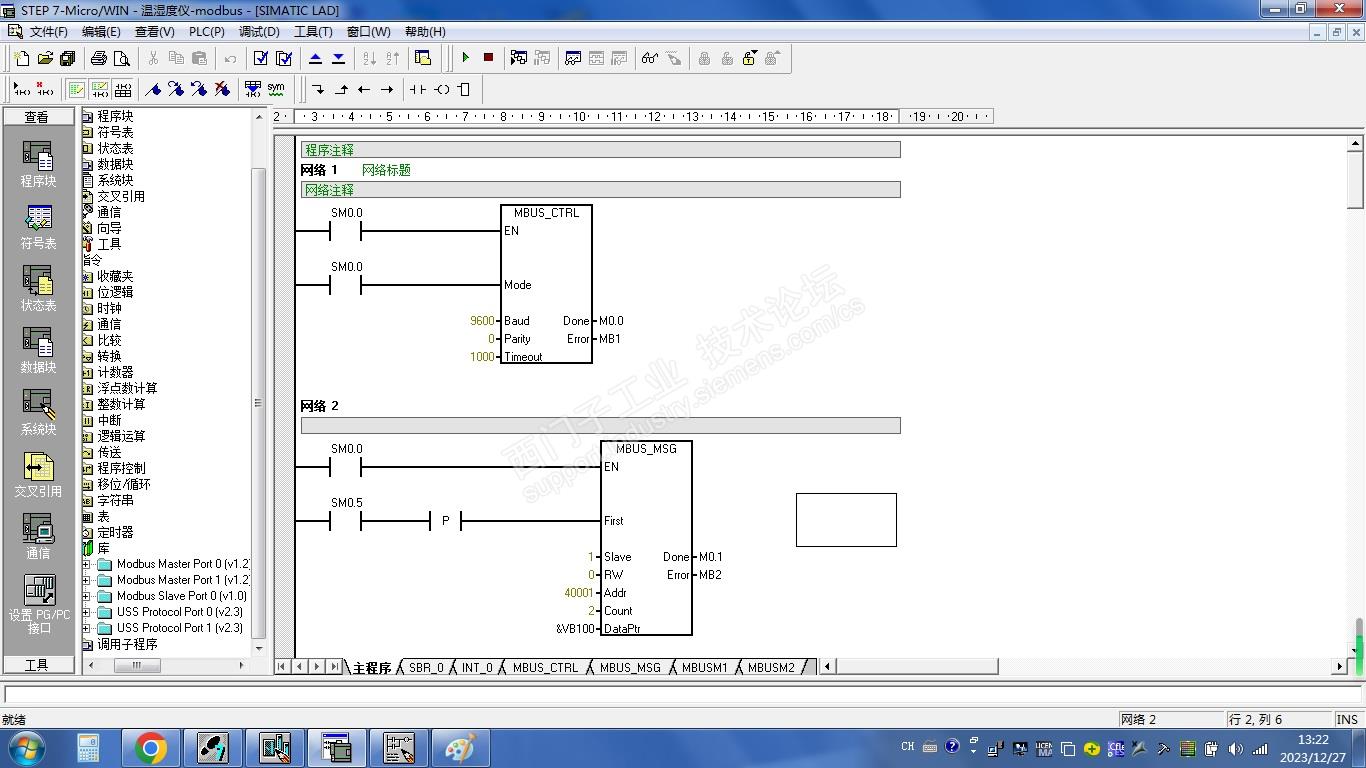The width and height of the screenshot is (1366, 768).
Task: Draw a line down in the ladder
Action: coord(318,89)
